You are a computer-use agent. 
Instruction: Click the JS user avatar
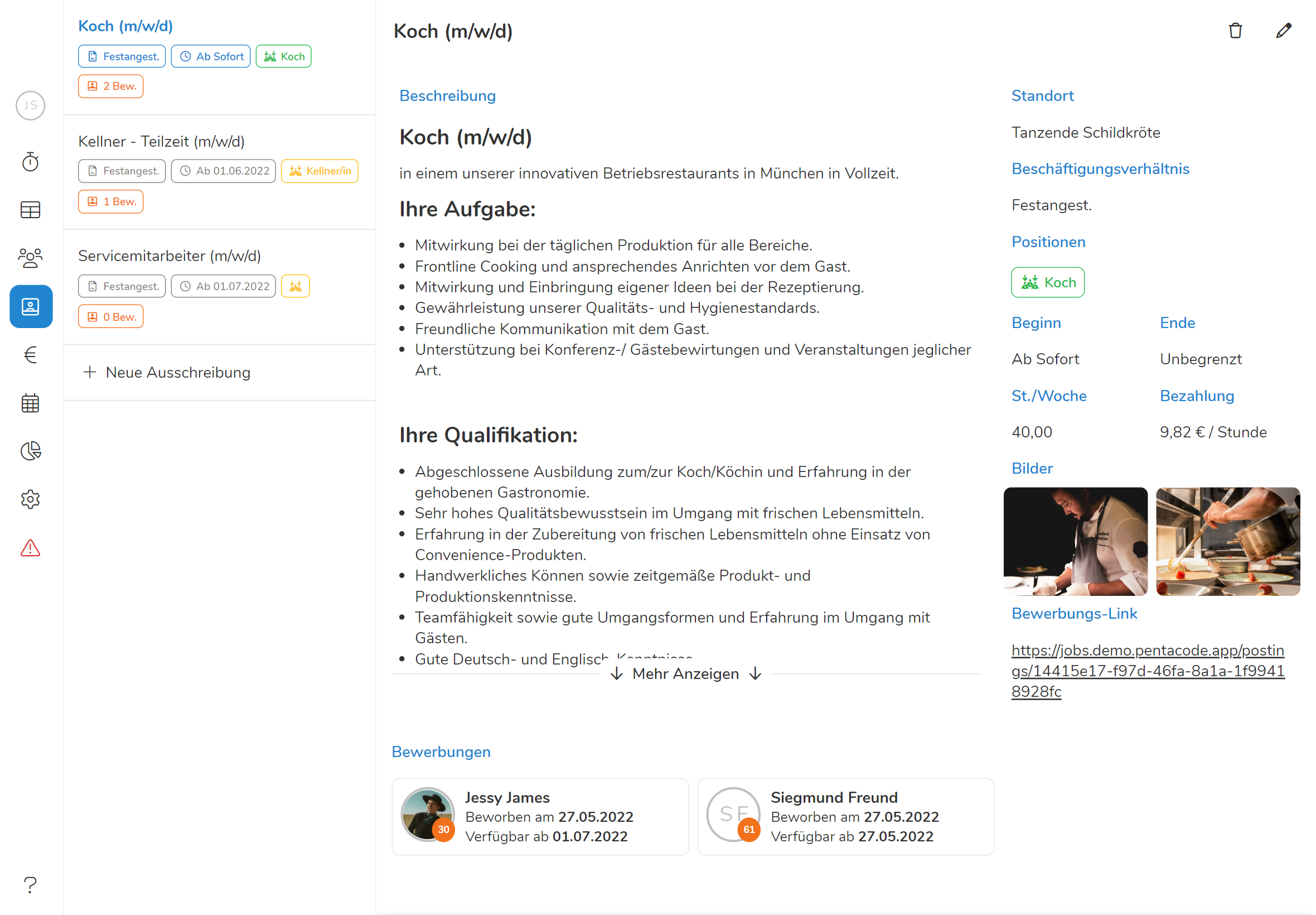coord(30,105)
